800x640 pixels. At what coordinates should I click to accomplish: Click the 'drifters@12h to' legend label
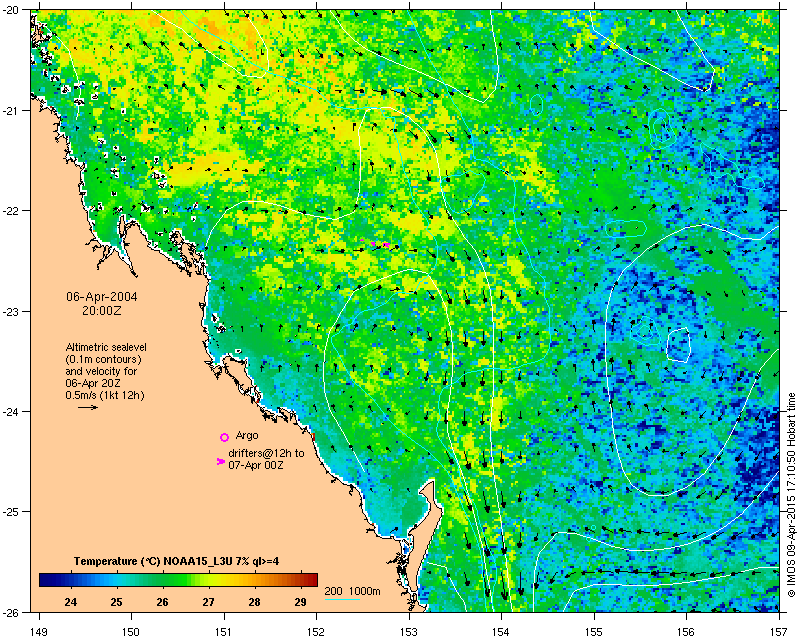tap(266, 453)
